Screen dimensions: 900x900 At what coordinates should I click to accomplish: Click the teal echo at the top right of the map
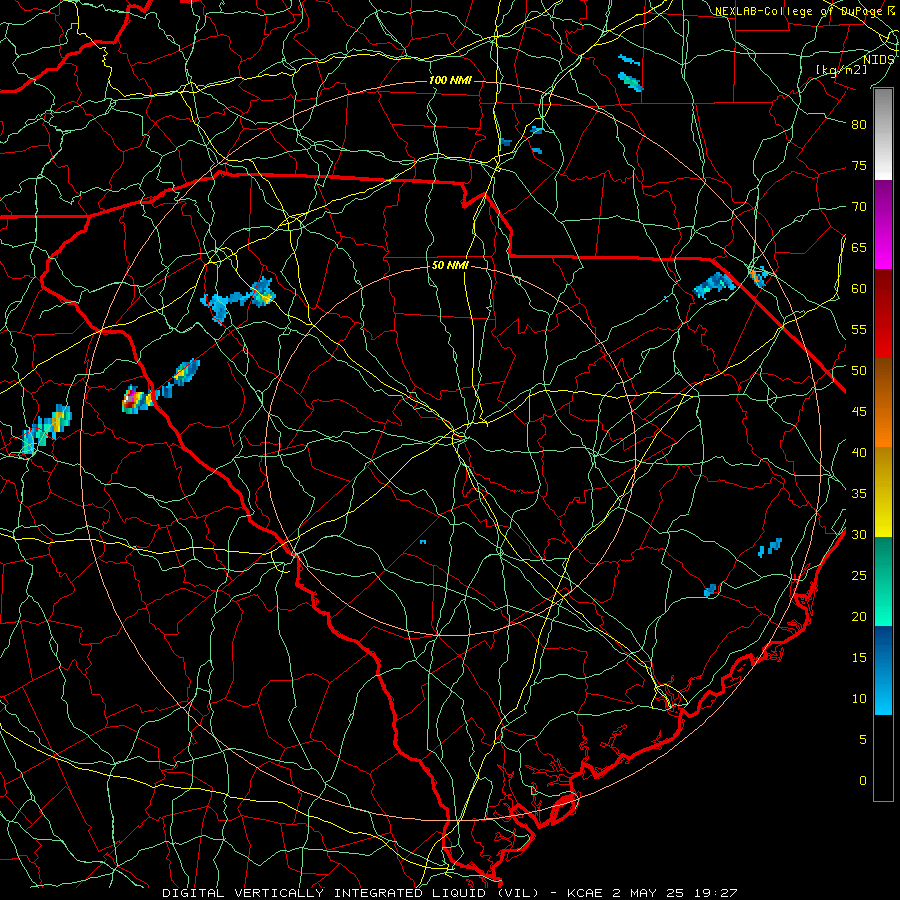(x=630, y=81)
